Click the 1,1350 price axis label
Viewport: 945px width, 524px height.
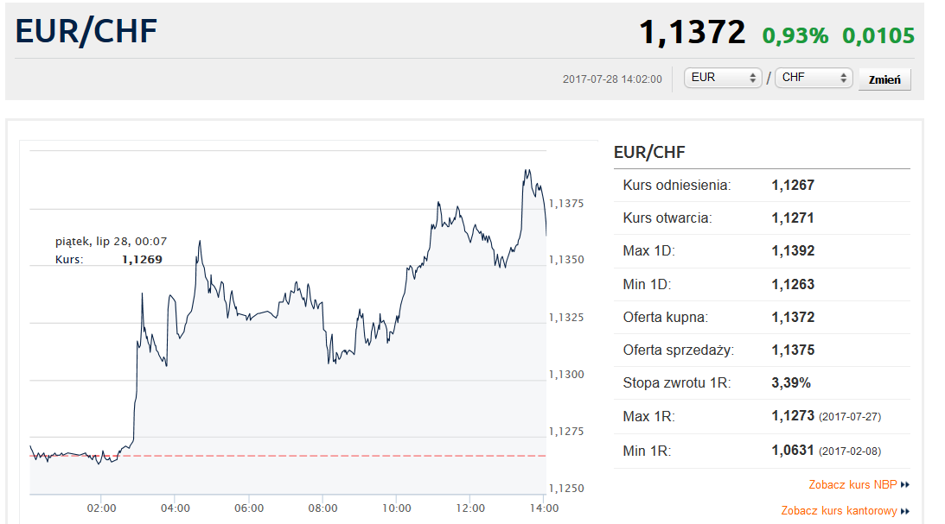(x=567, y=260)
